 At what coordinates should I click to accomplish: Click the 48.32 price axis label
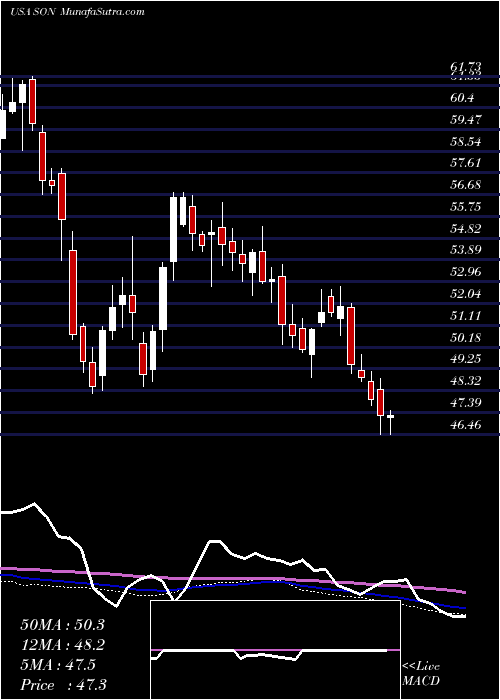pos(466,380)
